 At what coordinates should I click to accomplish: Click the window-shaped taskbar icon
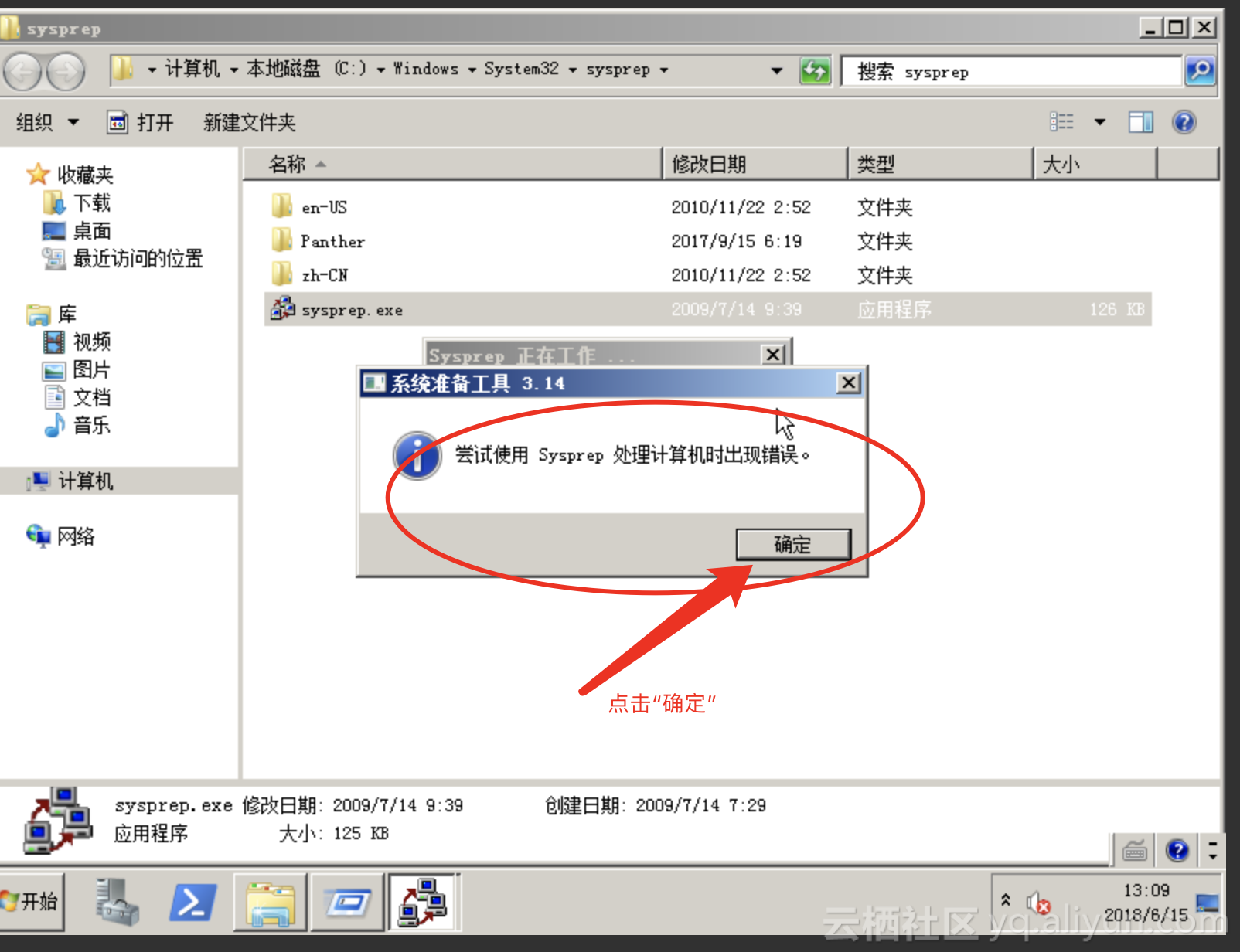pos(348,902)
